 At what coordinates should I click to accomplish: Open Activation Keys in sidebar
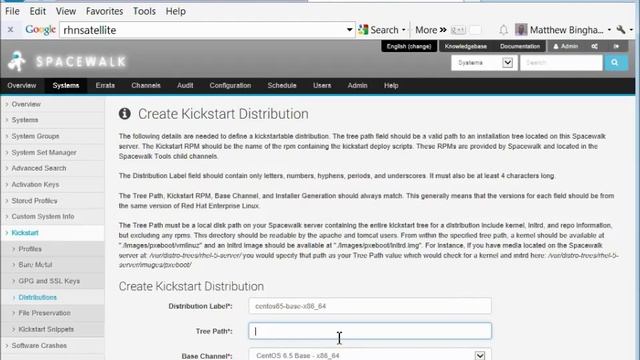coord(36,184)
